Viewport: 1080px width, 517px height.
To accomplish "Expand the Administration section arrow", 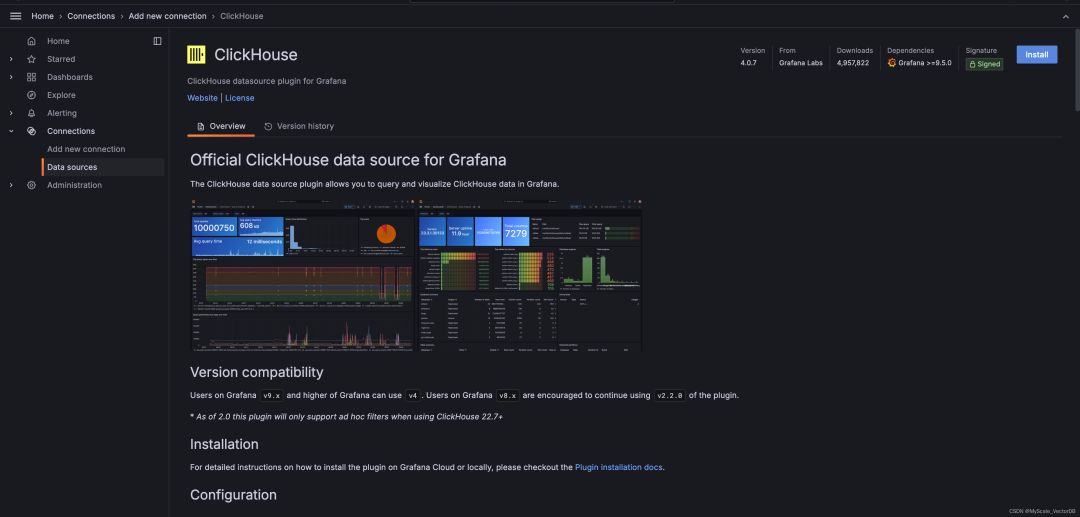I will coord(11,185).
